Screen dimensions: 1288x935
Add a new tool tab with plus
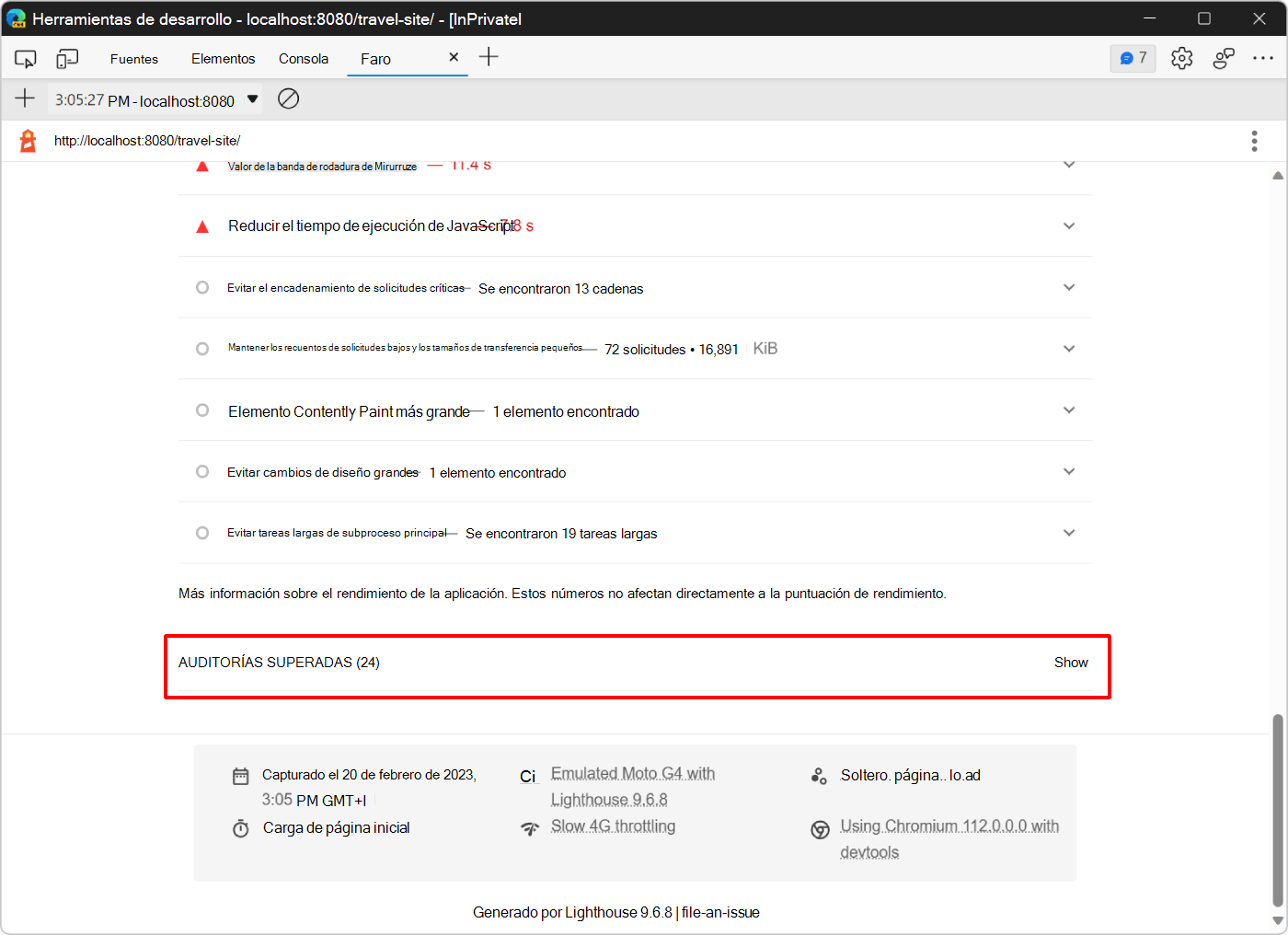click(489, 57)
